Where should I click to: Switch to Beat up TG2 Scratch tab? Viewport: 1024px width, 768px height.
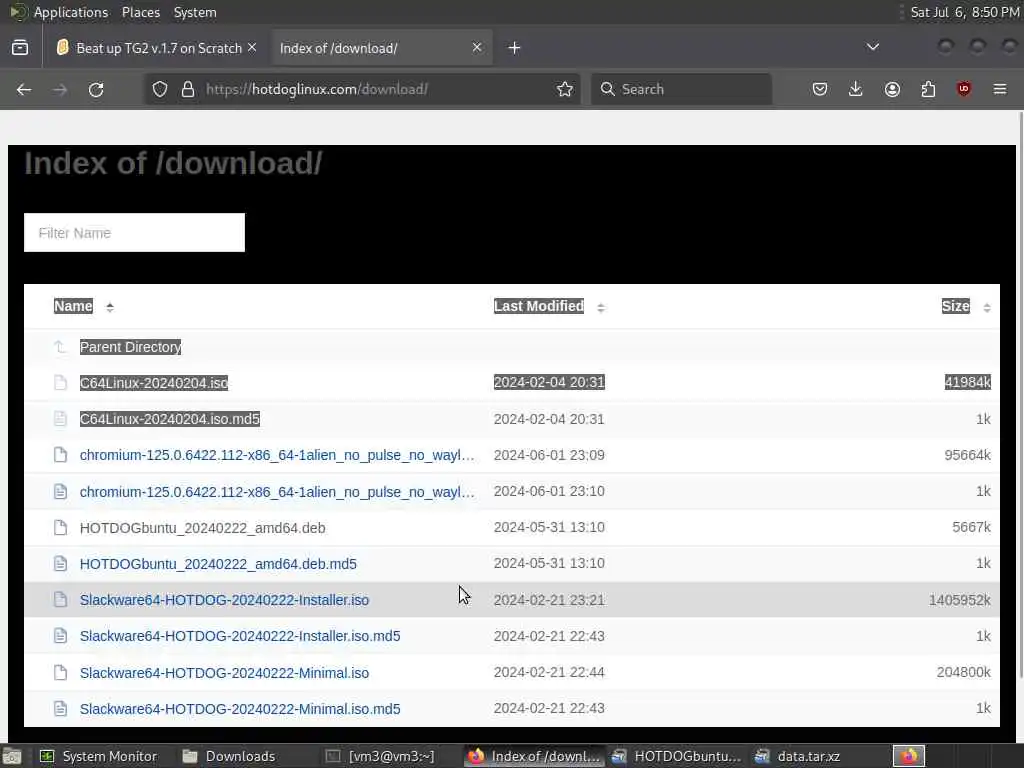click(157, 48)
